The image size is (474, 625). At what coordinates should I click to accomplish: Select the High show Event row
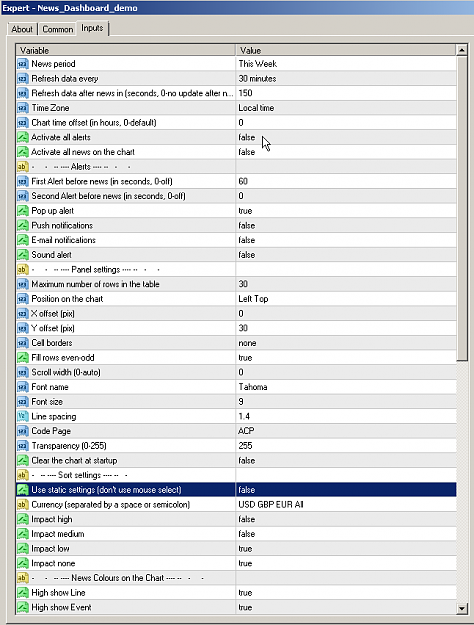pos(236,607)
